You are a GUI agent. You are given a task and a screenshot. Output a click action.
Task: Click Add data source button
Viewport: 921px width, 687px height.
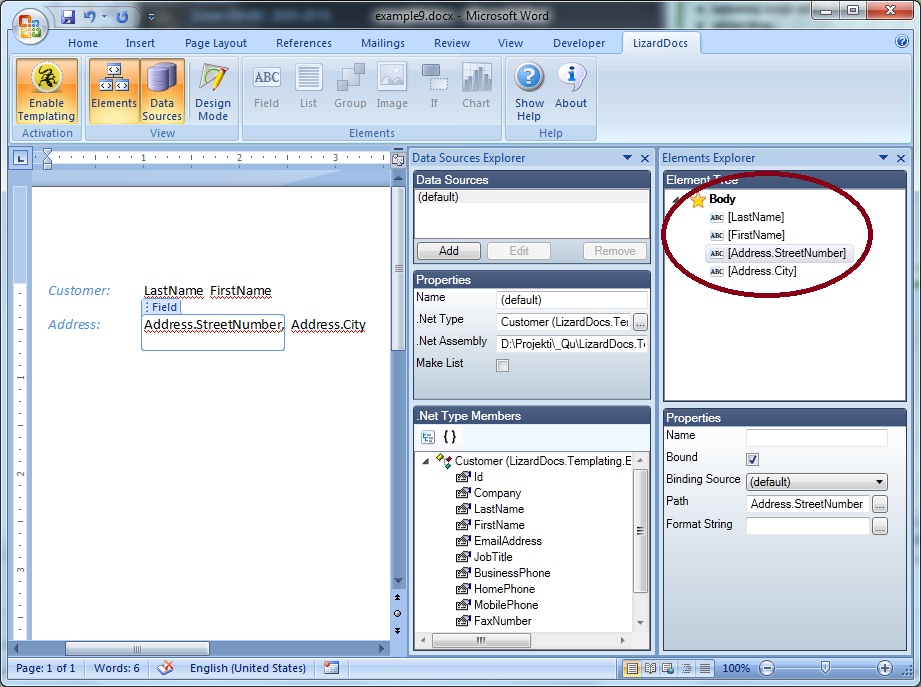click(x=449, y=251)
